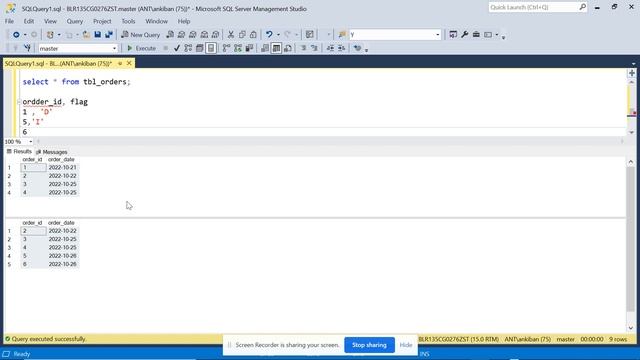Open the Toolbox briefcase icon
This screenshot has height=360, width=640.
pyautogui.click(x=476, y=35)
